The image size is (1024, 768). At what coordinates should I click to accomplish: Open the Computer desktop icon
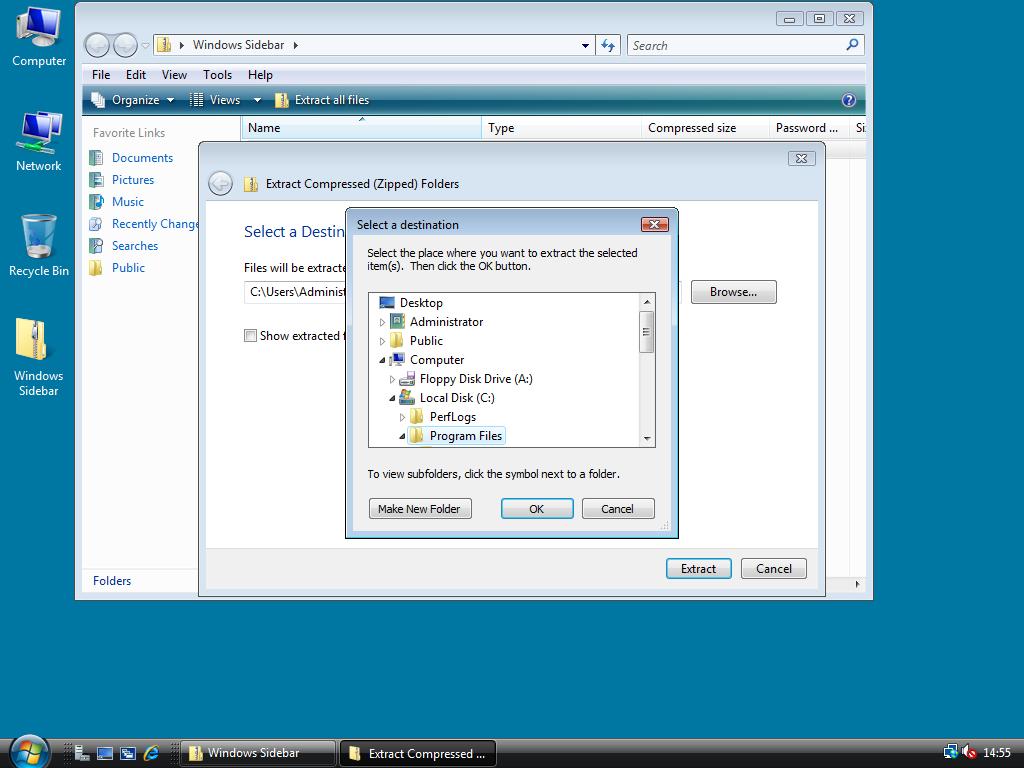[x=39, y=36]
